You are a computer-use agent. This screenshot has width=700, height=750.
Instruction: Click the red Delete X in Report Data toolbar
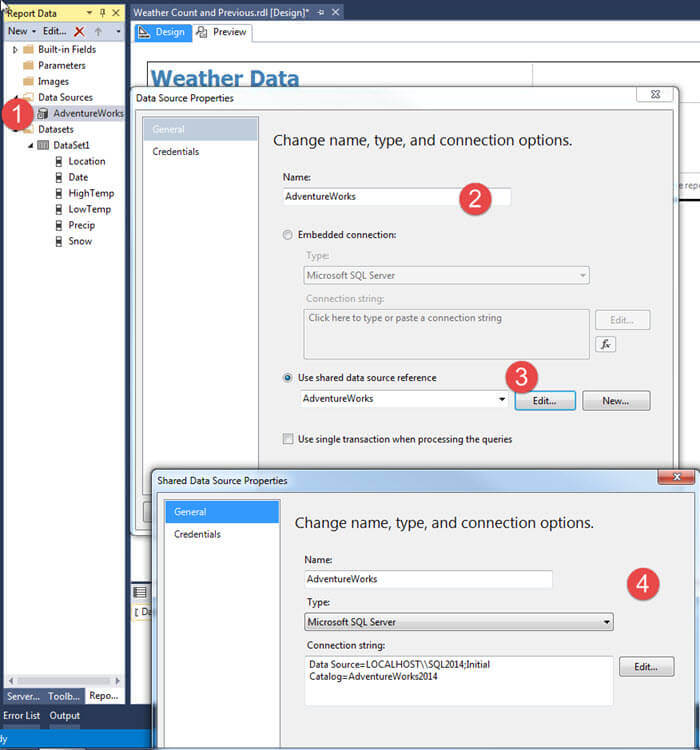pos(79,32)
